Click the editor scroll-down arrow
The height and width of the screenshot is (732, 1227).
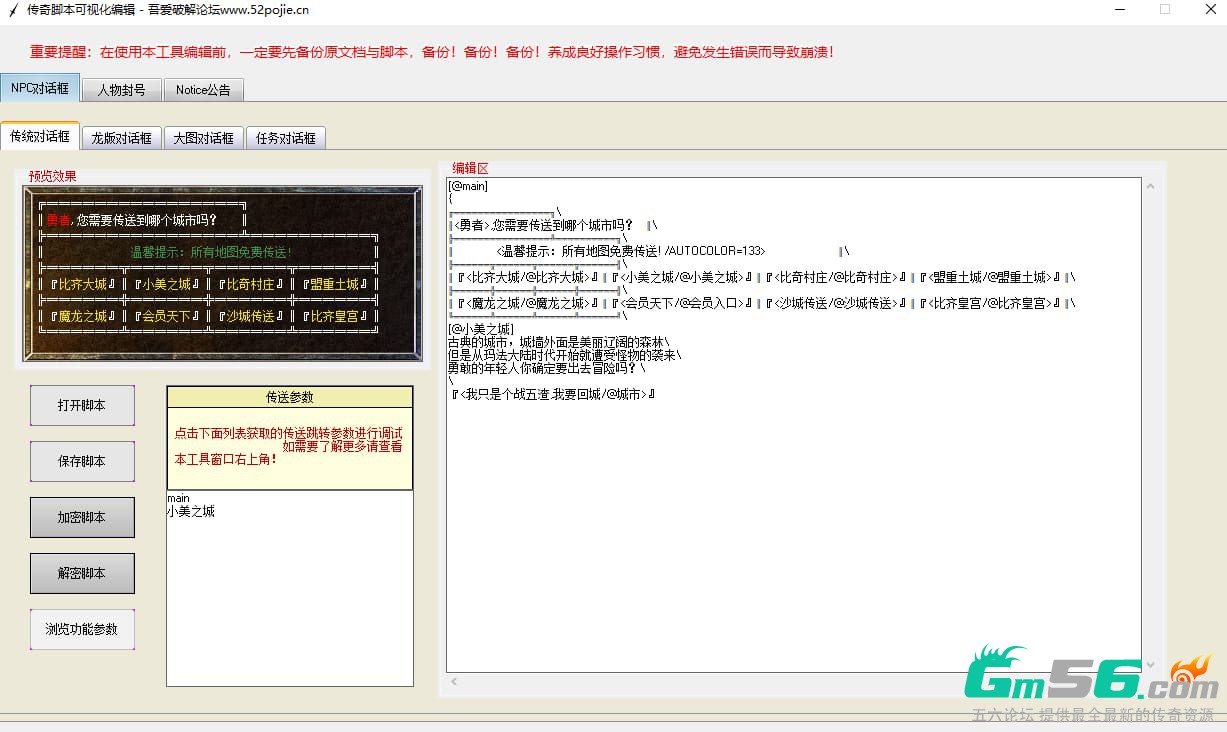coord(1150,664)
